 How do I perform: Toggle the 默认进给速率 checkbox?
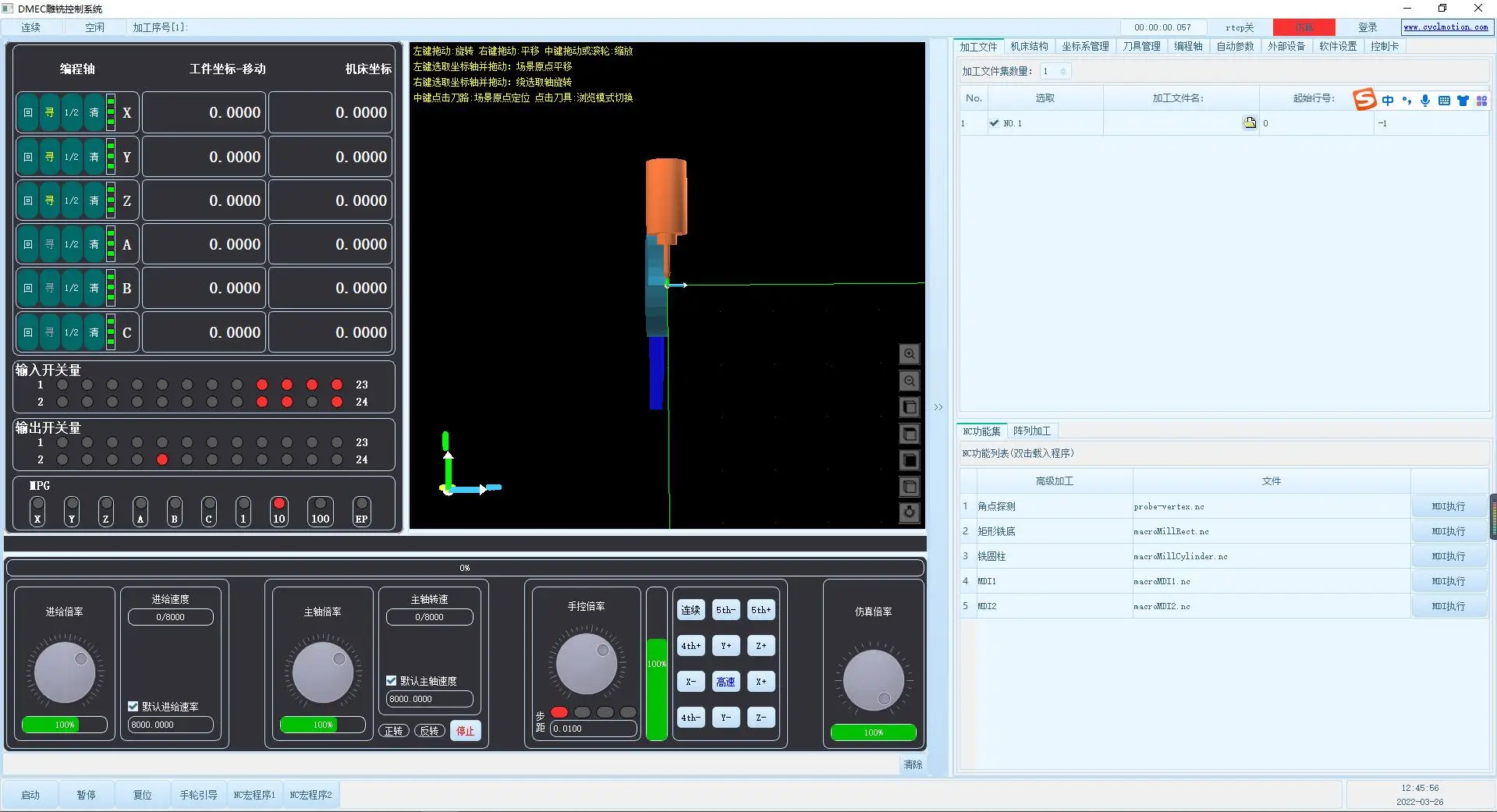[133, 706]
